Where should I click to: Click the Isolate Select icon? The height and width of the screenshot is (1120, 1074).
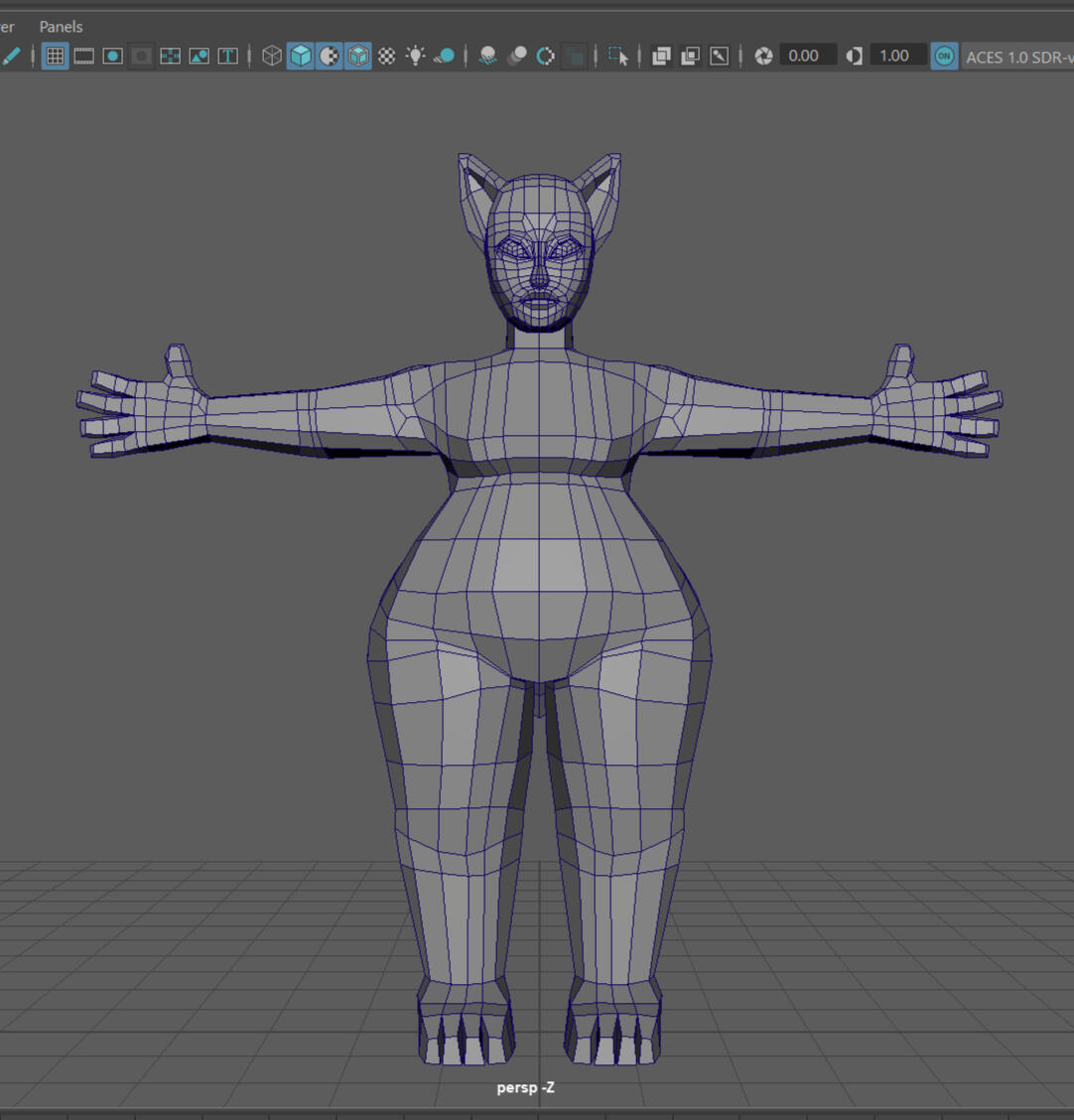point(618,56)
